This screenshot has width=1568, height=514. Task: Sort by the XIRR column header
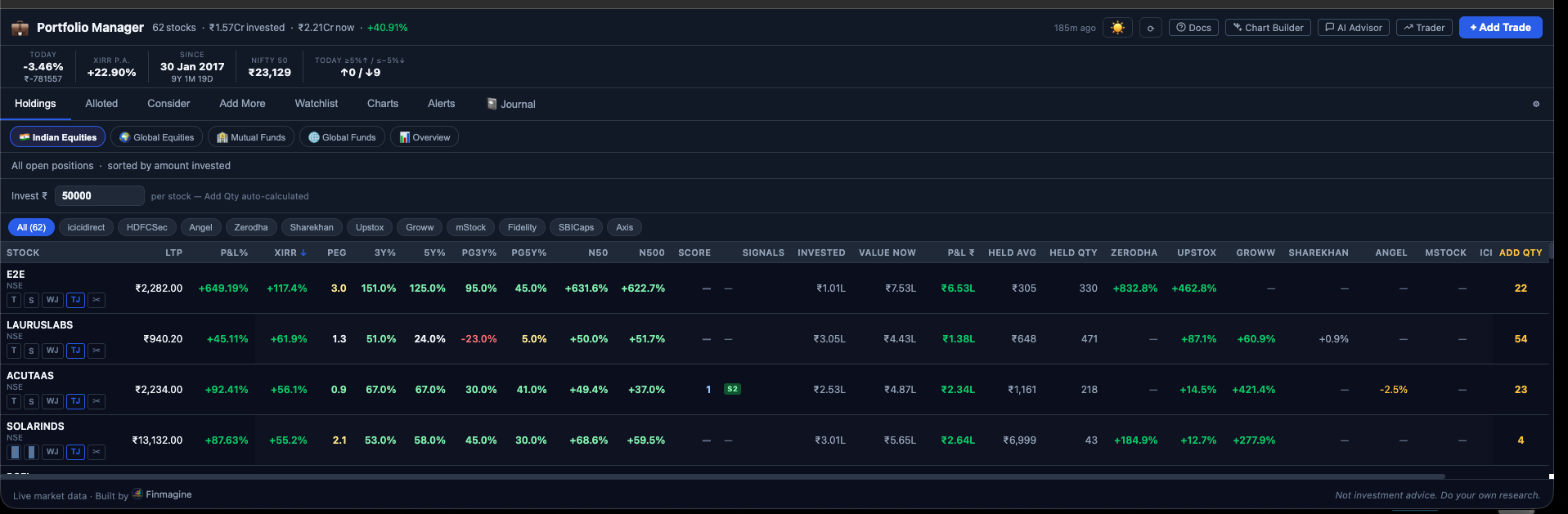point(290,253)
